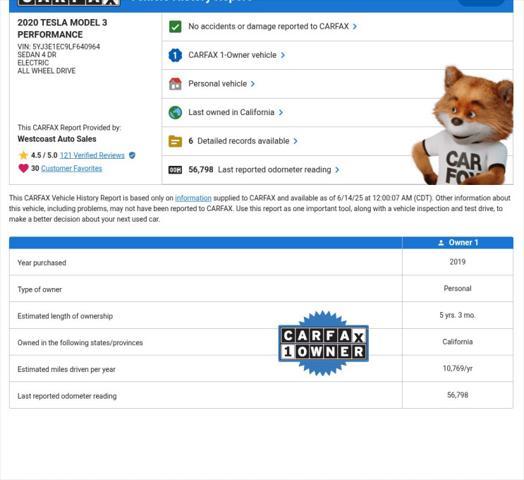Click the Year purchased row label
This screenshot has width=524, height=480.
(x=42, y=263)
